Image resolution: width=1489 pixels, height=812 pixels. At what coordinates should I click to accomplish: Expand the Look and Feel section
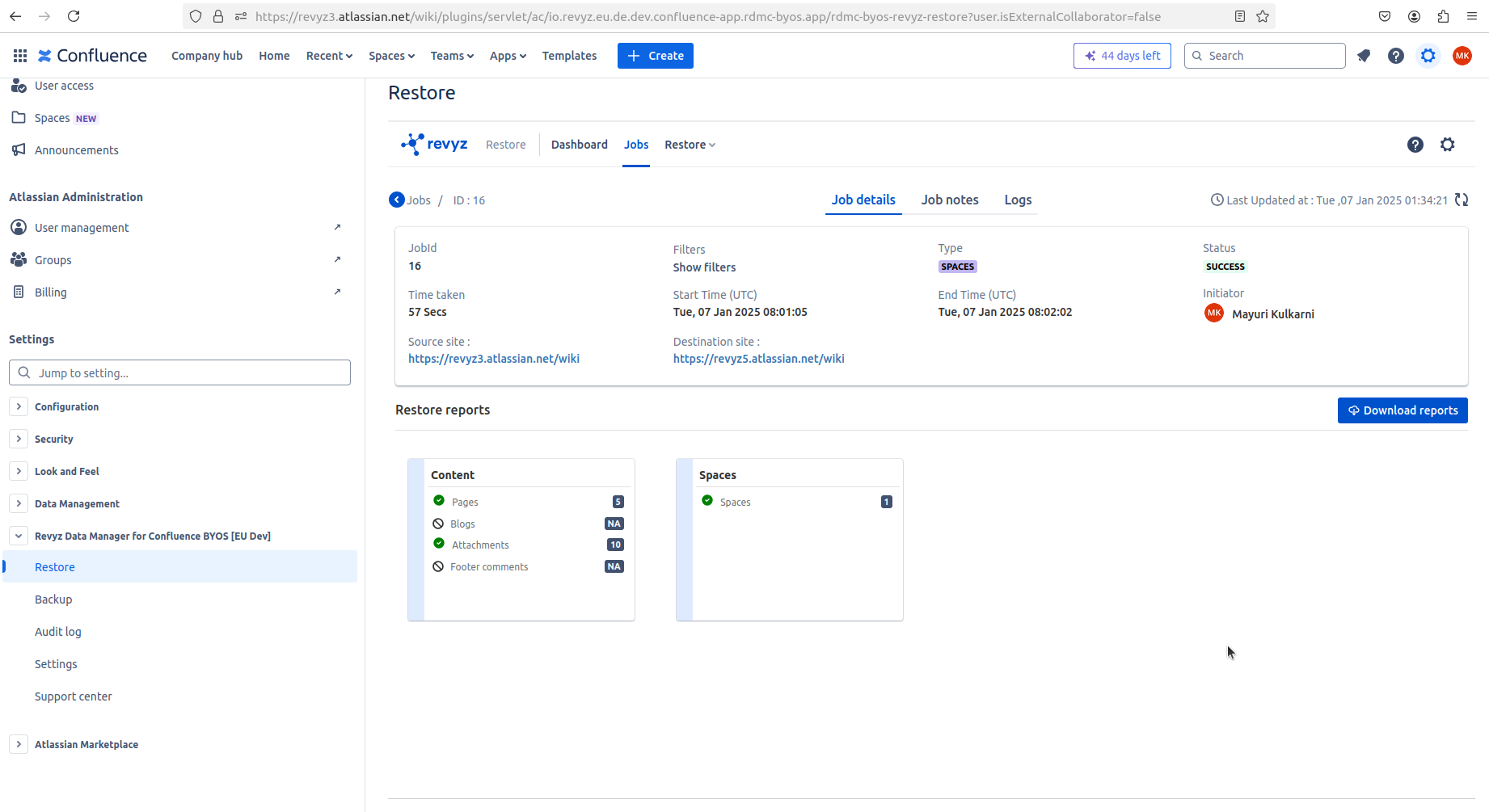(x=19, y=471)
